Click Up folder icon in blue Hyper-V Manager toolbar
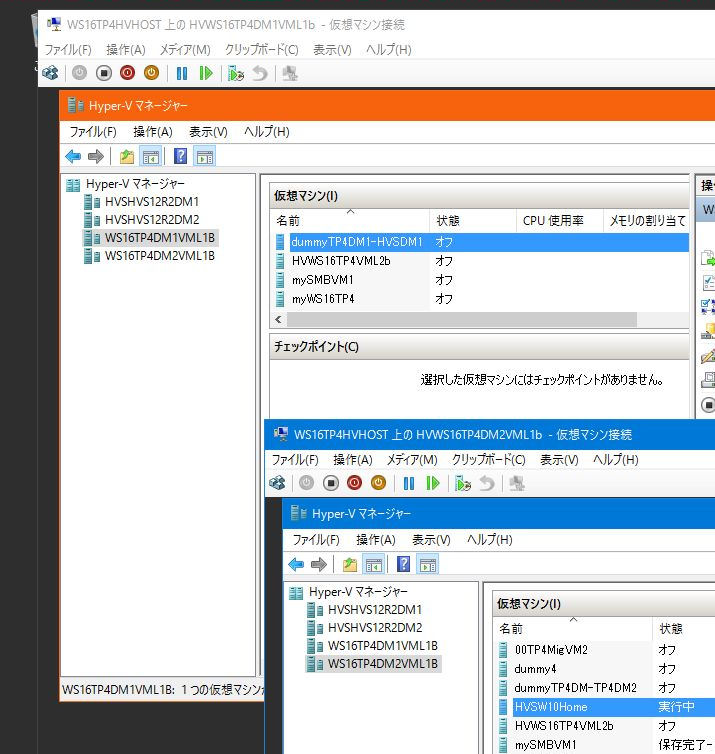Screen dimensions: 715x754 pos(350,564)
